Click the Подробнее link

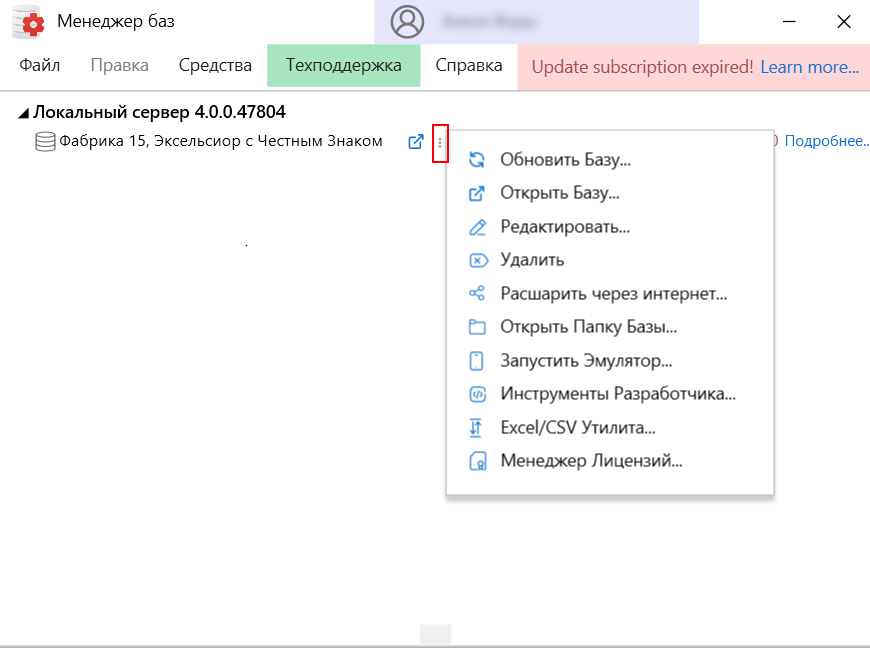[x=826, y=142]
